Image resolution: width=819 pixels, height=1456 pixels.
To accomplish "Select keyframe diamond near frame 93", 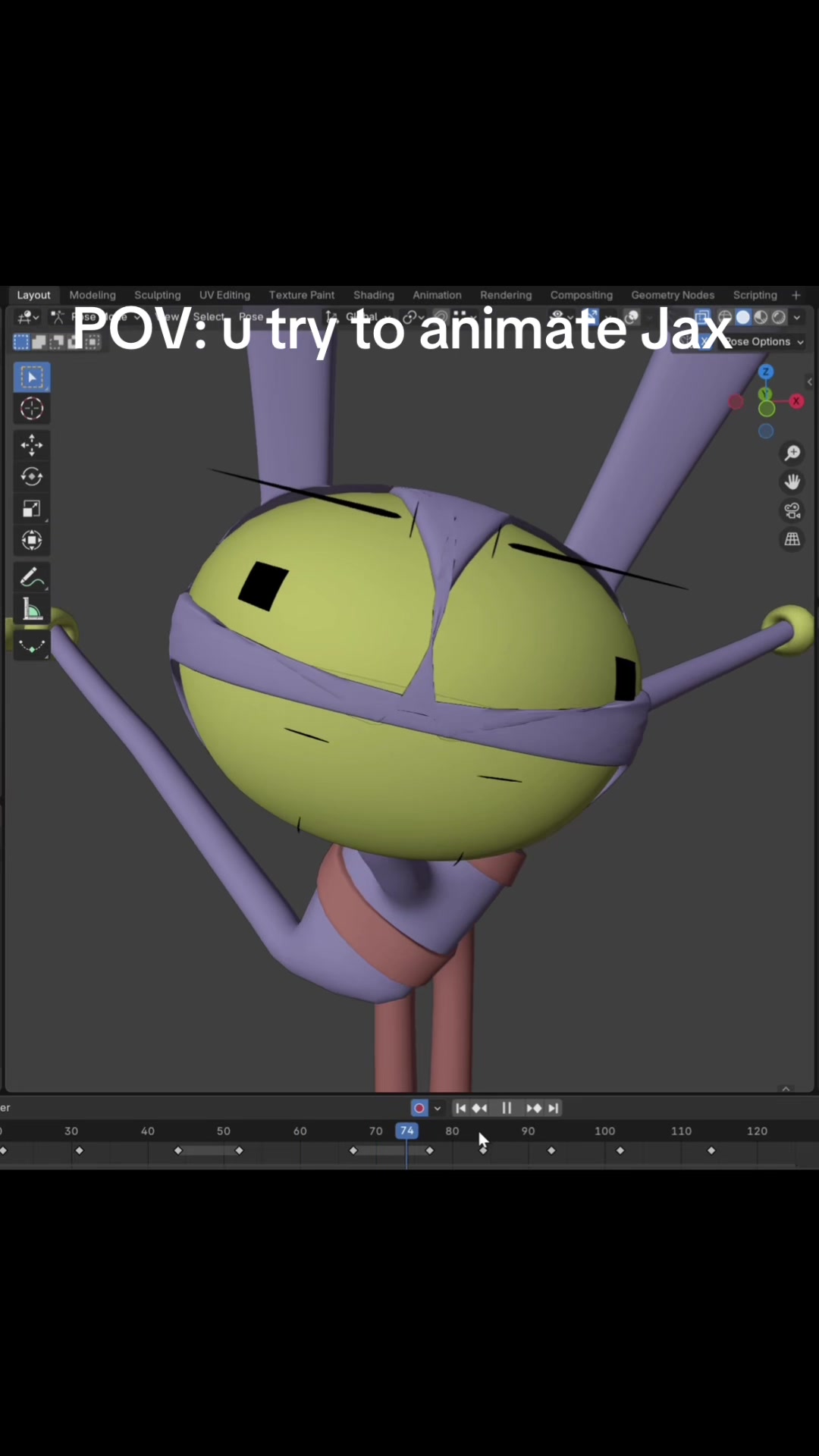I will click(x=551, y=1150).
